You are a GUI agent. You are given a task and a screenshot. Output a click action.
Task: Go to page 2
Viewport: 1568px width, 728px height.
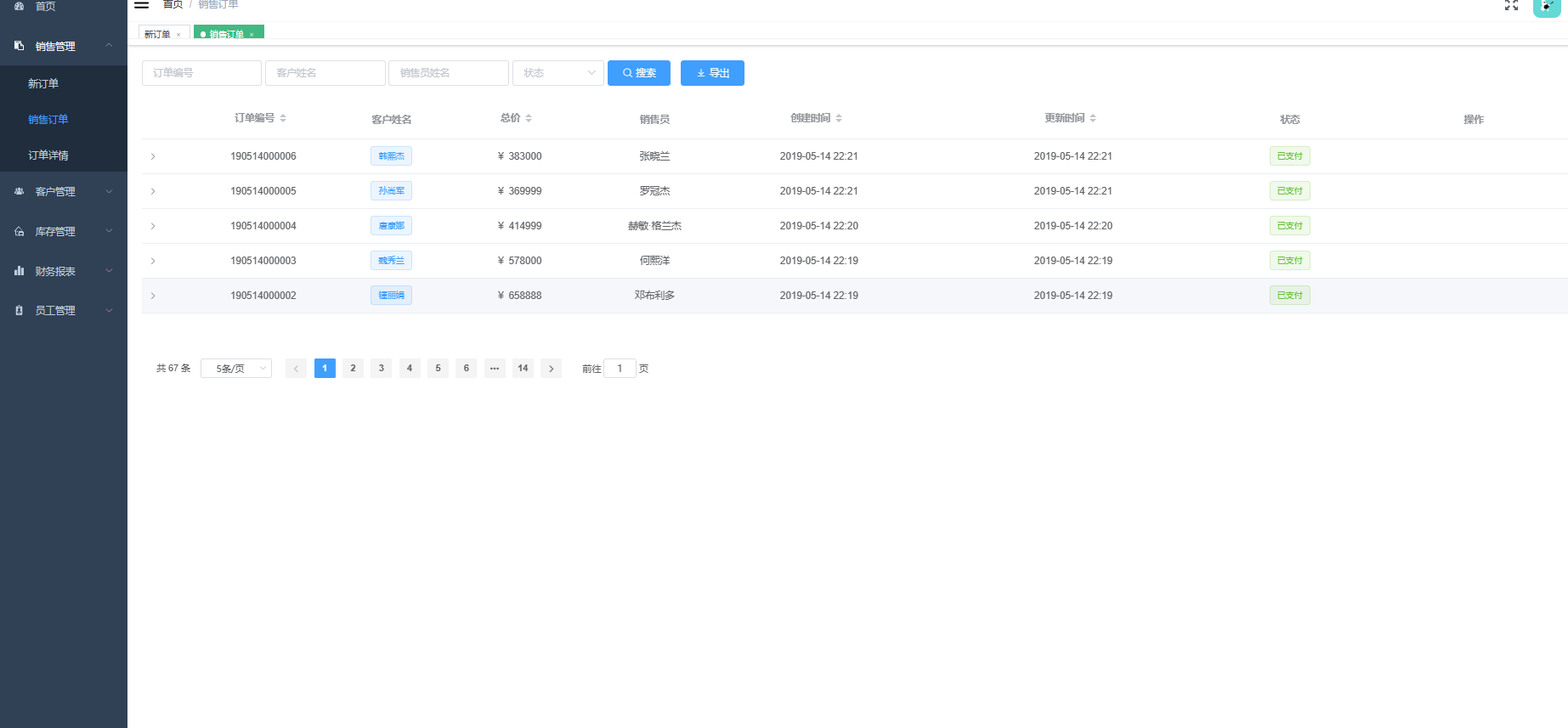click(x=353, y=369)
